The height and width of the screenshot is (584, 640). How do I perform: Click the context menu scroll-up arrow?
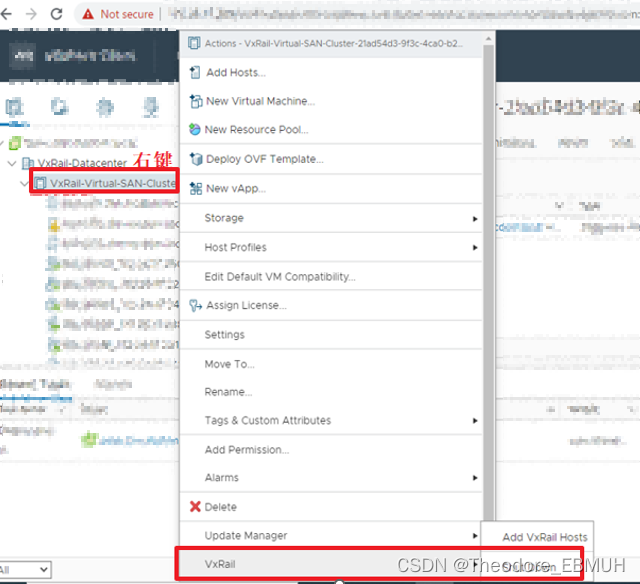488,39
